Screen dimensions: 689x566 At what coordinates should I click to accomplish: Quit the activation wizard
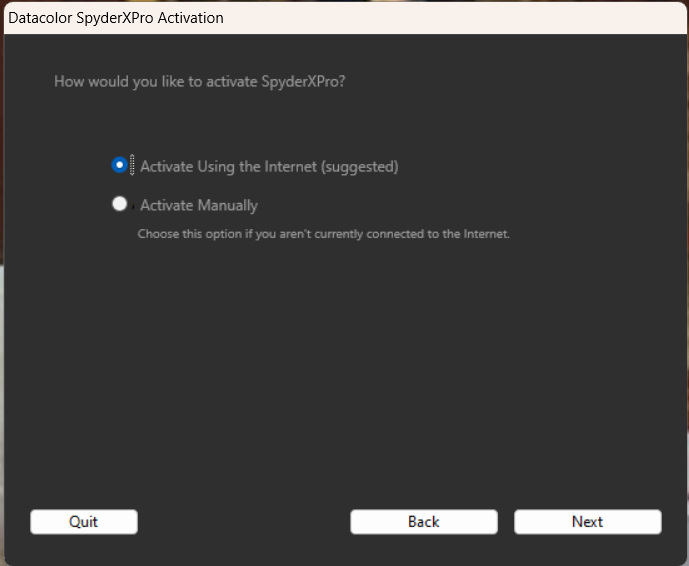pos(83,522)
